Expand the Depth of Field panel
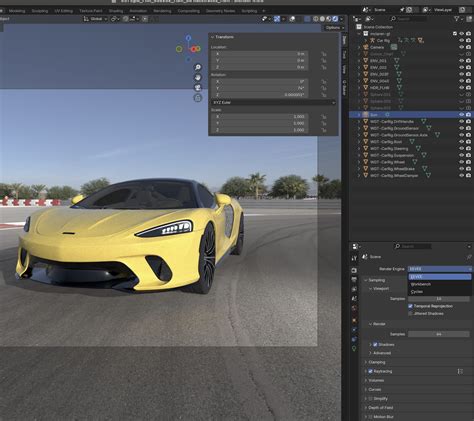This screenshot has width=474, height=421. point(378,408)
